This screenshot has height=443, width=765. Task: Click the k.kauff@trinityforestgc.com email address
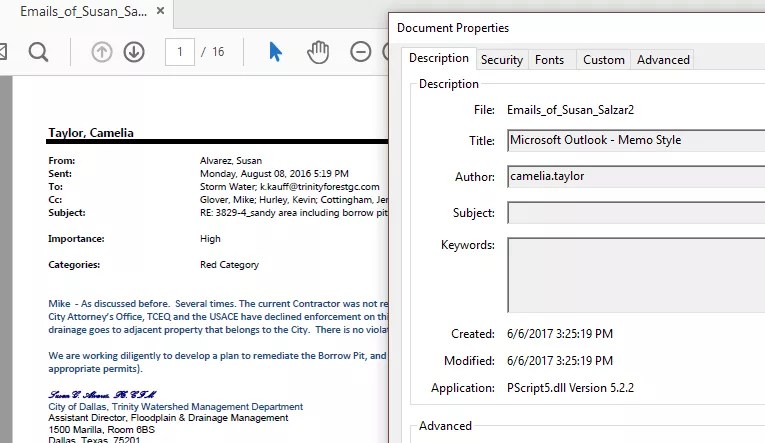(x=320, y=186)
